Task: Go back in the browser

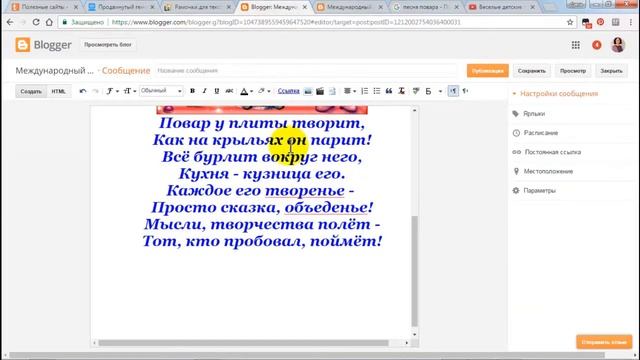Action: point(10,22)
